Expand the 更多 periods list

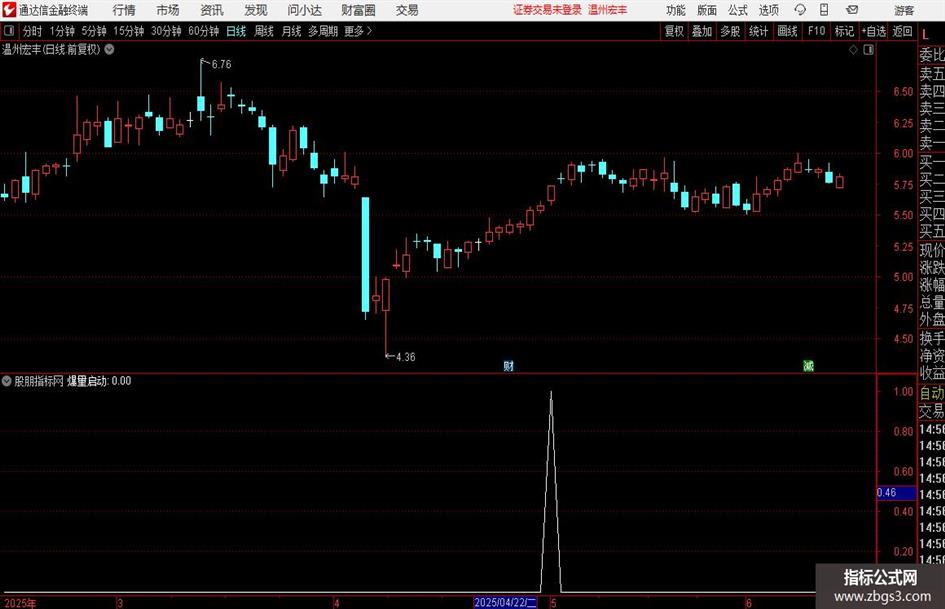point(358,31)
